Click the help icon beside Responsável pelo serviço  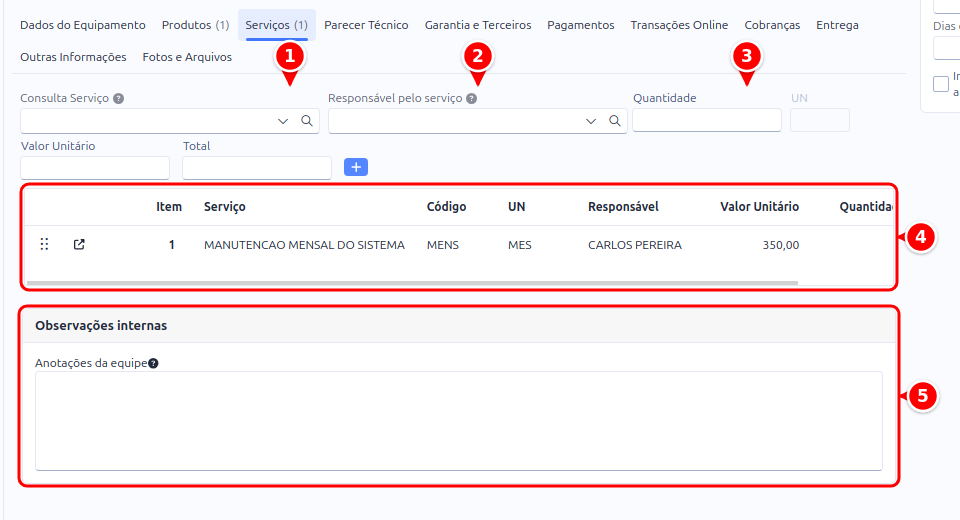(471, 99)
